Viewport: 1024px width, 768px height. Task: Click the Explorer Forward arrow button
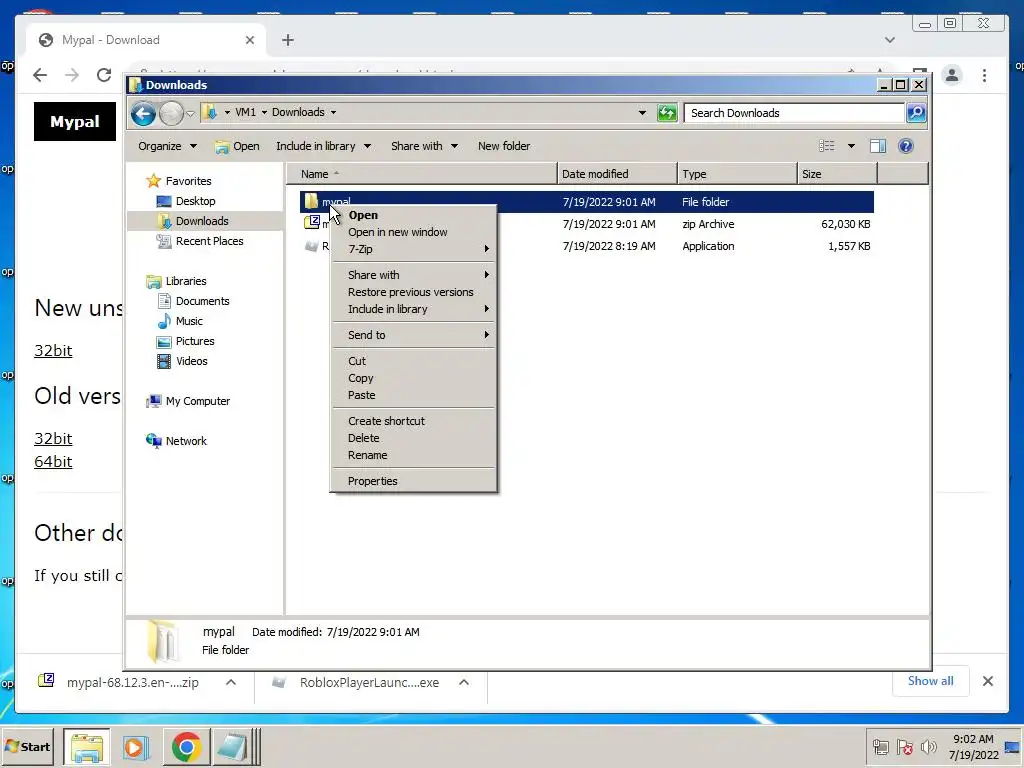(171, 114)
